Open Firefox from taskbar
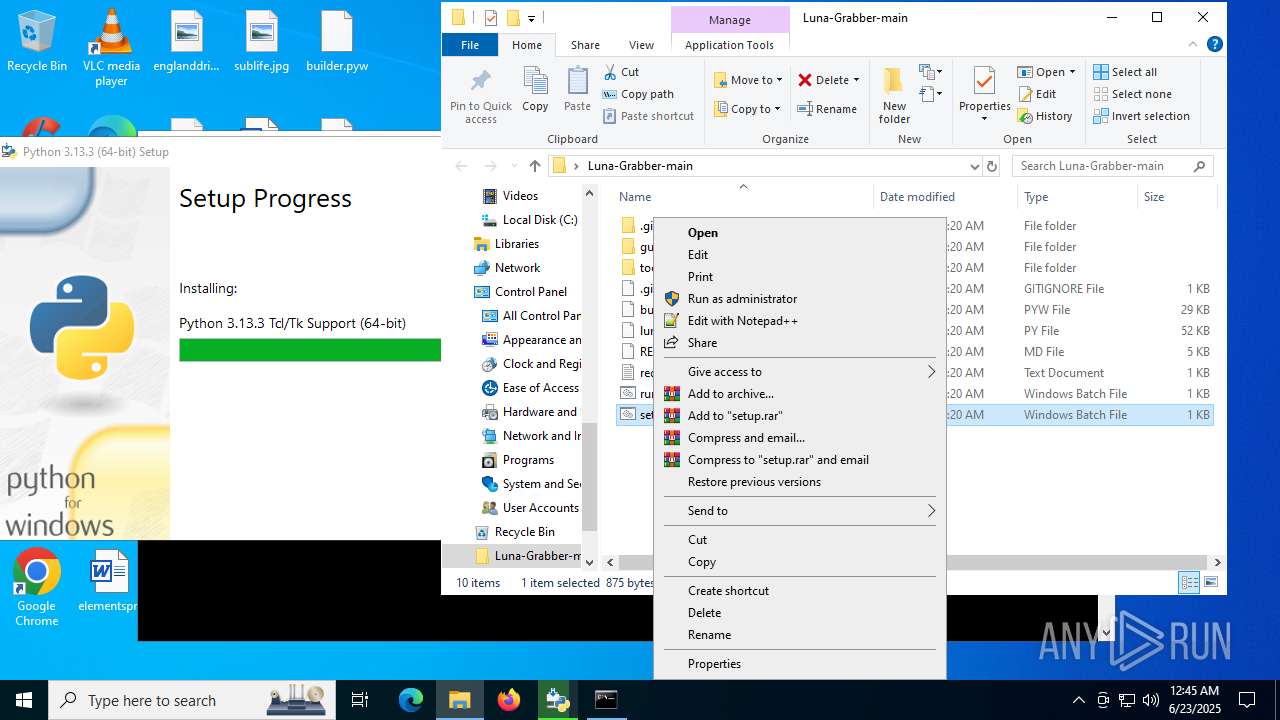This screenshot has width=1280, height=720. click(509, 700)
